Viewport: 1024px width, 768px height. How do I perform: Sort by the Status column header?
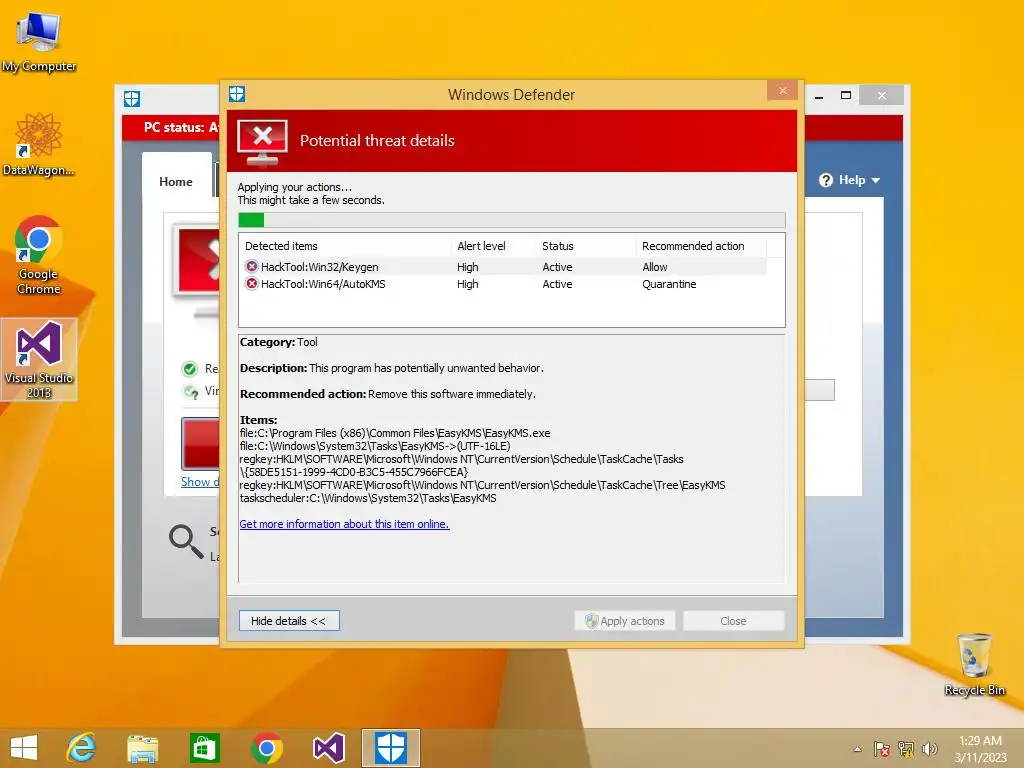coord(586,246)
